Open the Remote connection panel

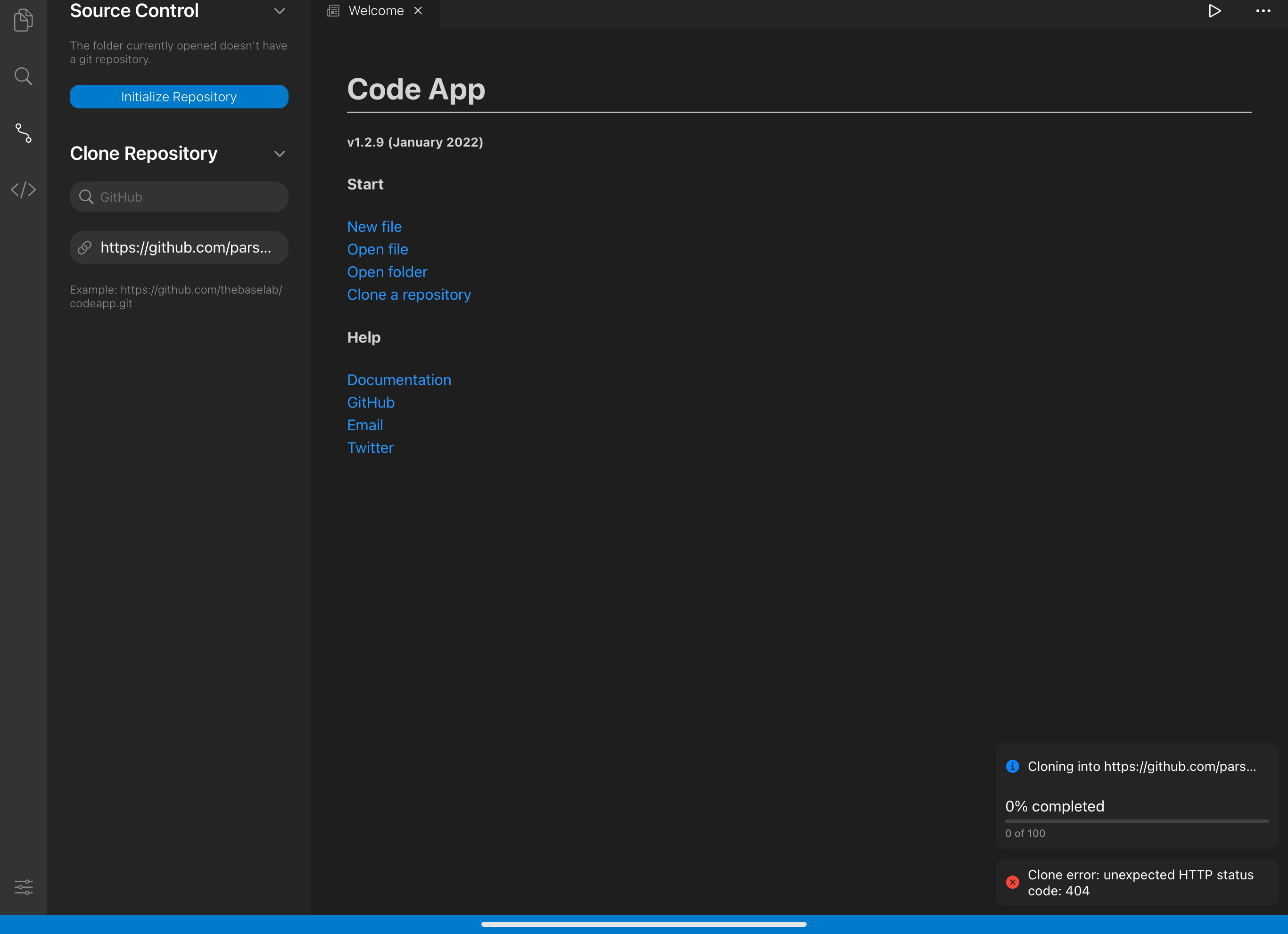point(23,189)
